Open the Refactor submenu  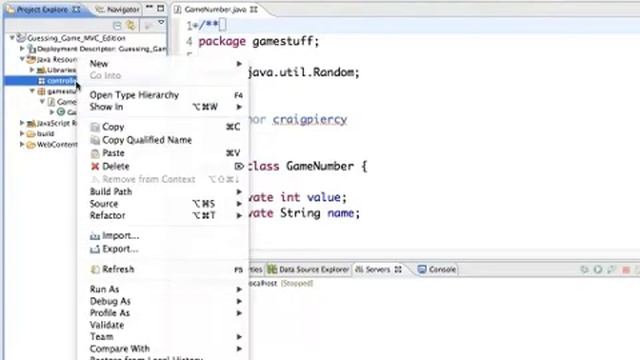[x=163, y=216]
